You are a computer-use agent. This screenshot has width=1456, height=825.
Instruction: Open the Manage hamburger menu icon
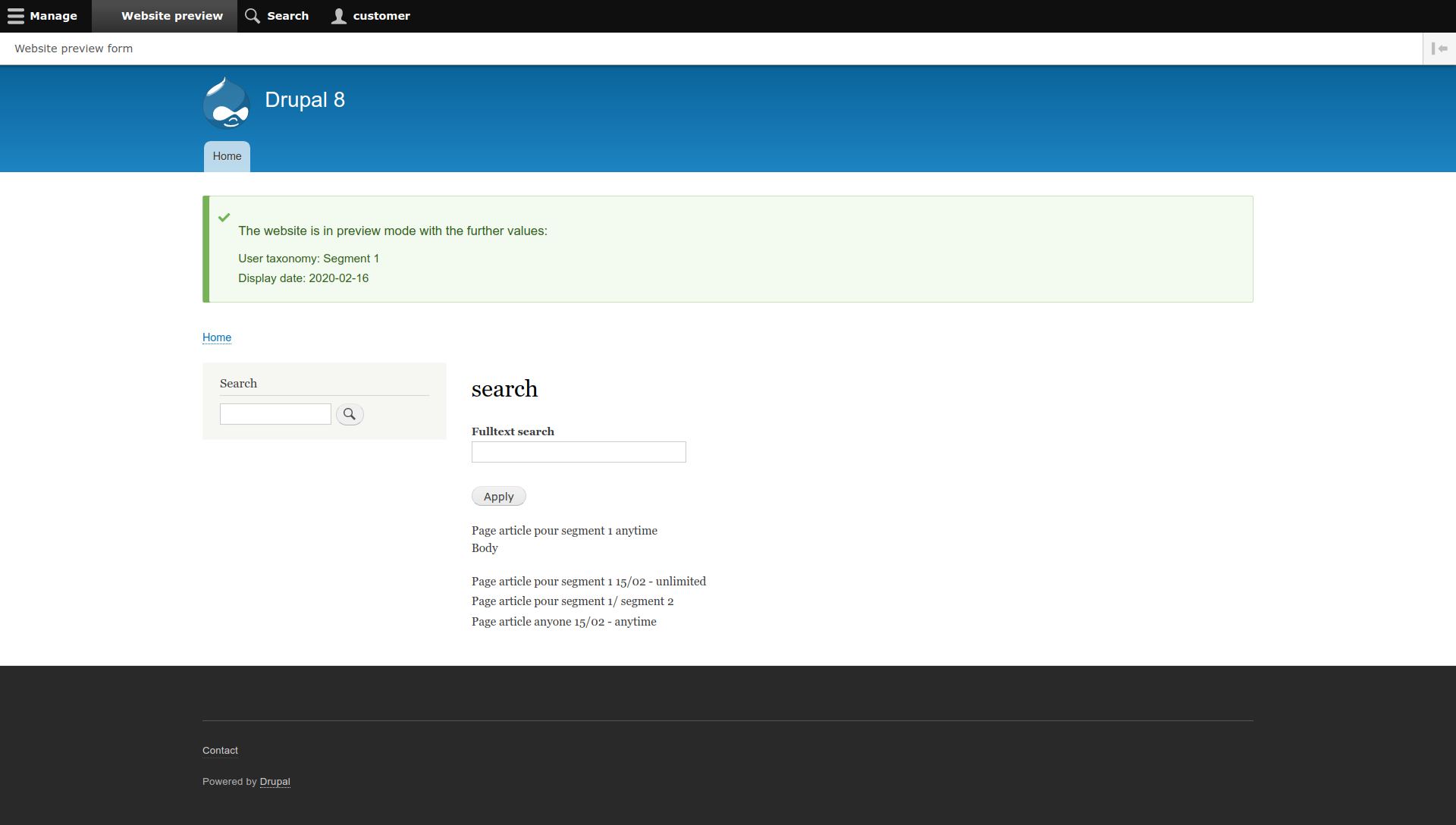pyautogui.click(x=16, y=15)
